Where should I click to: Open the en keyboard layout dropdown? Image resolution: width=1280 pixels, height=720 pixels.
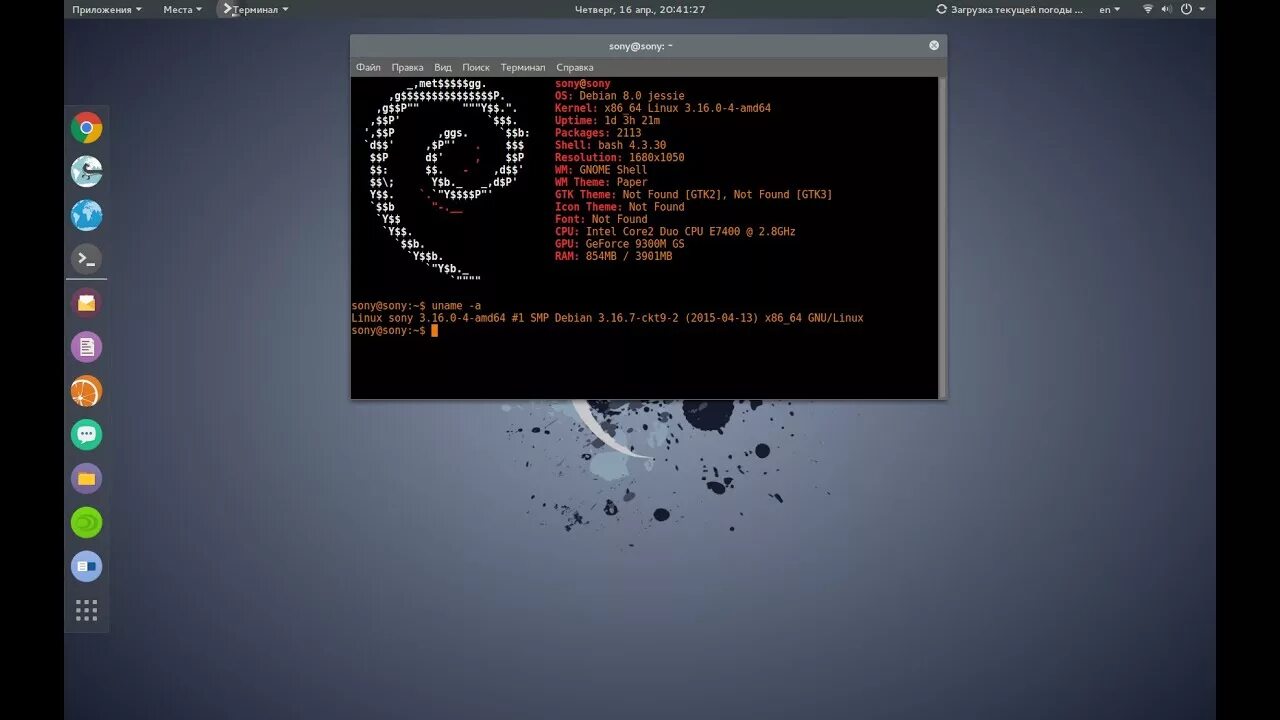click(1110, 9)
